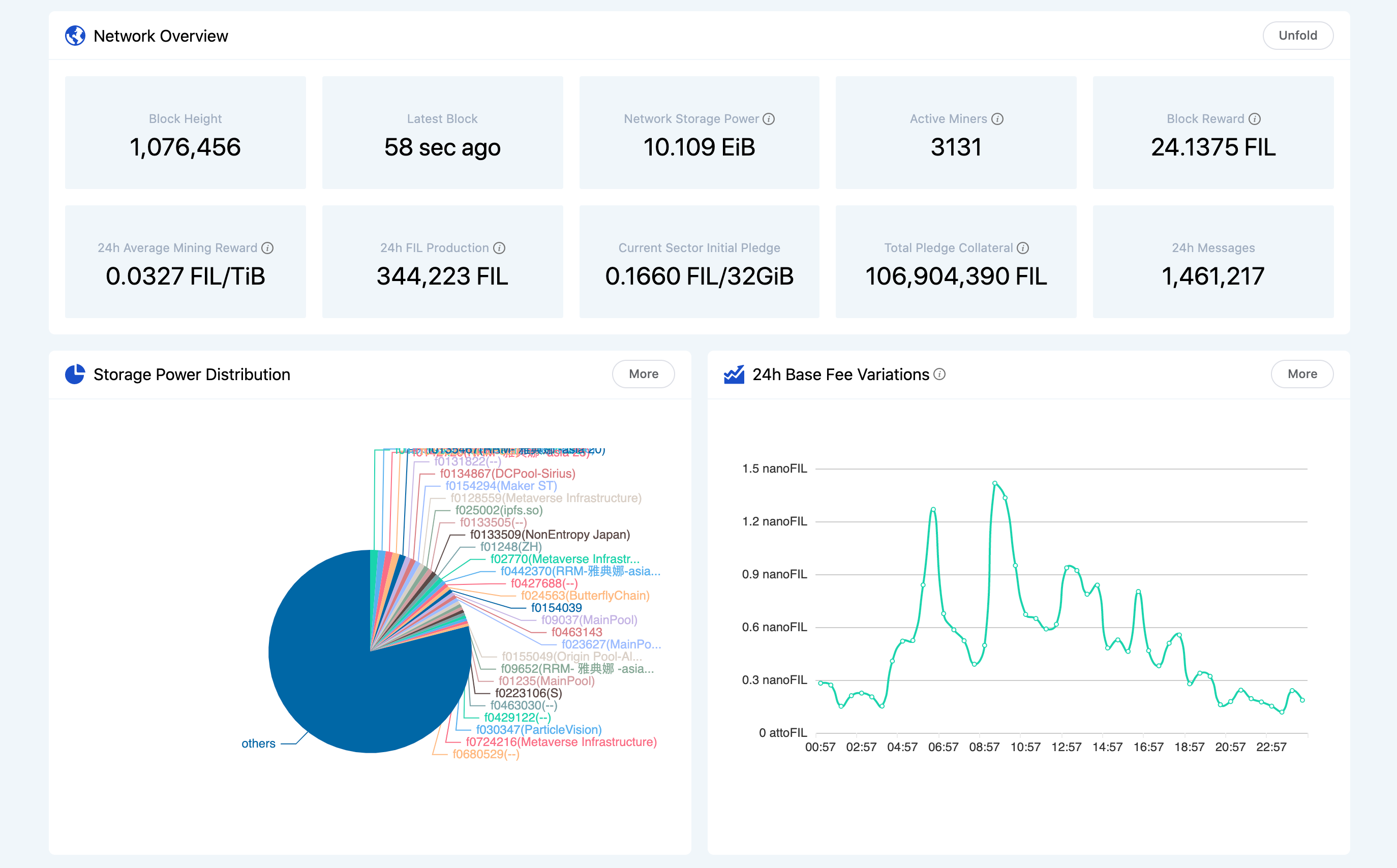Select the f0134867(DCPool-Sirius) pie label
This screenshot has width=1397, height=868.
[x=507, y=474]
